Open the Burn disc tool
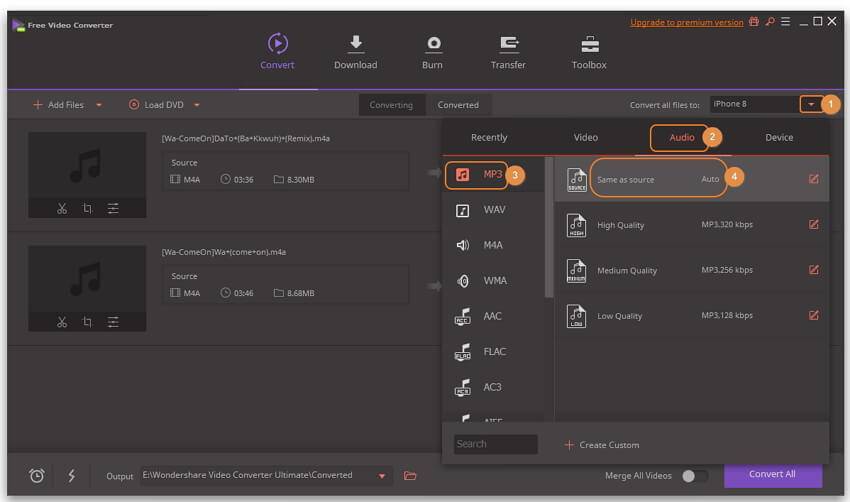Viewport: 850px width, 502px height. [432, 44]
